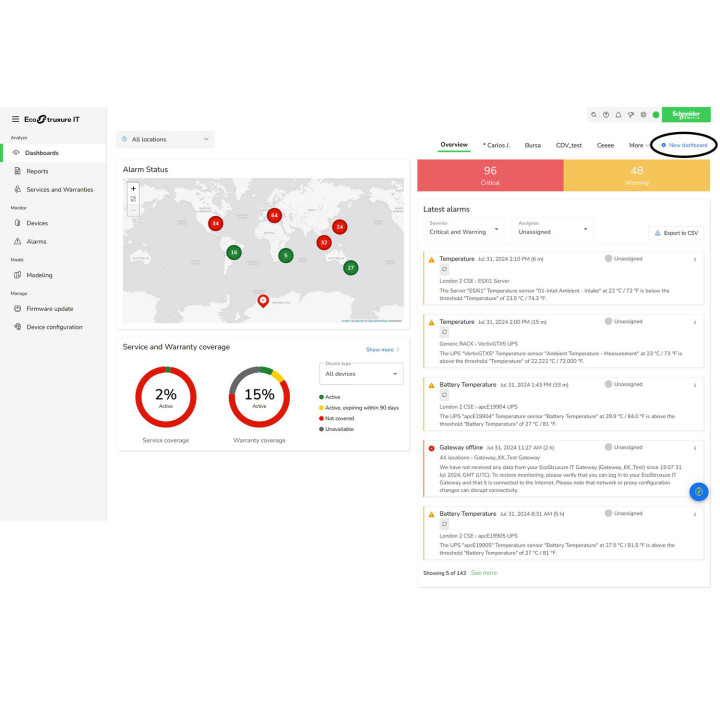This screenshot has height=720, width=720.
Task: Open options menu for Gateway offline alarm
Action: point(695,448)
